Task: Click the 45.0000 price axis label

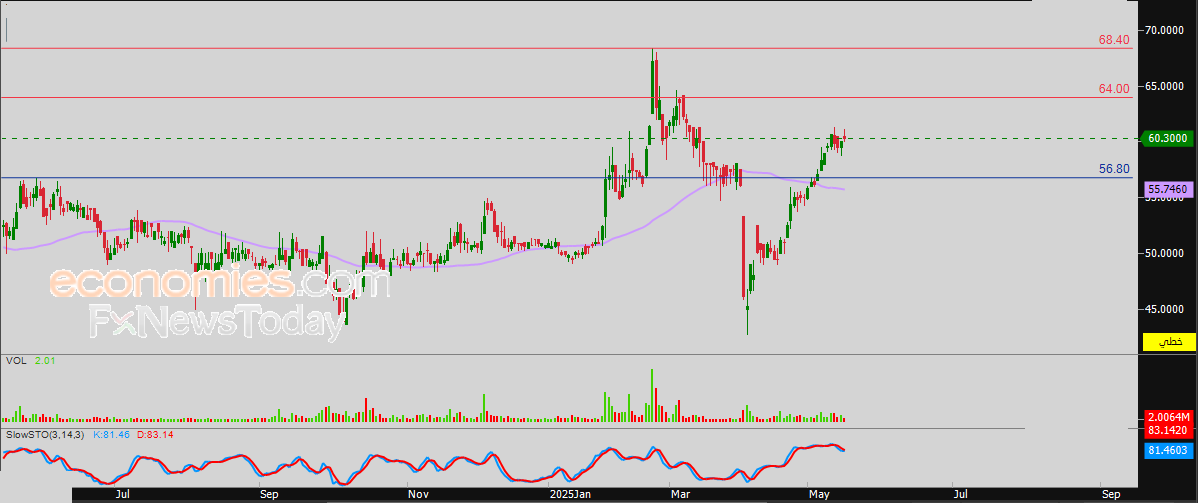Action: click(1165, 309)
